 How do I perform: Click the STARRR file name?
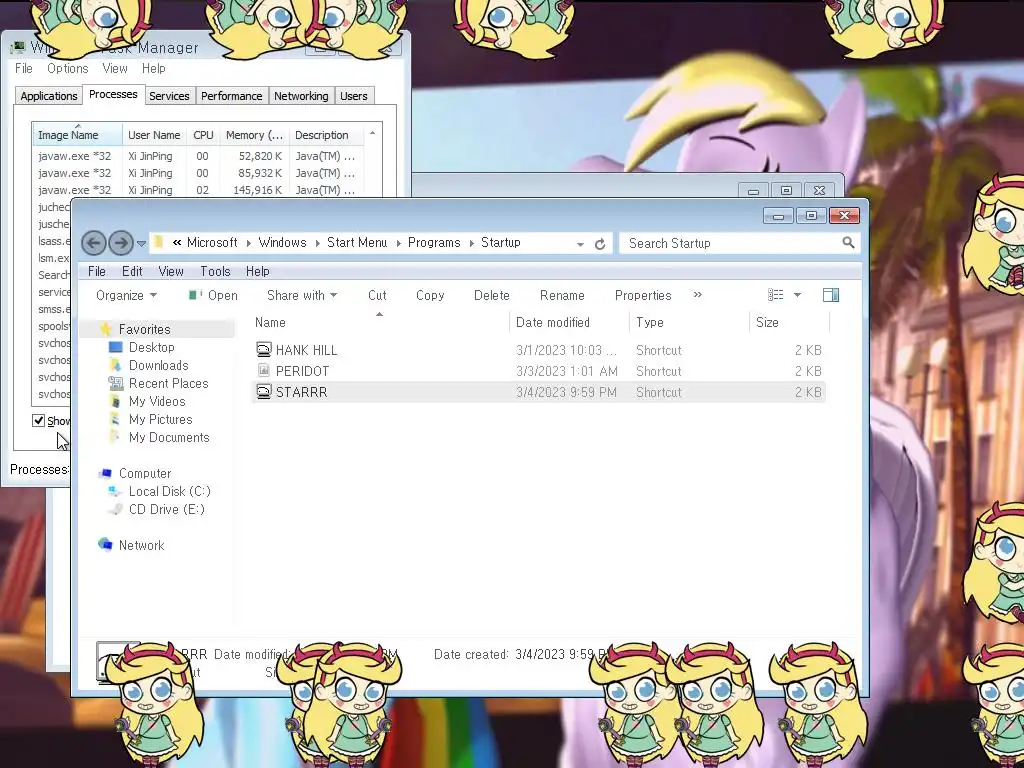tap(302, 392)
